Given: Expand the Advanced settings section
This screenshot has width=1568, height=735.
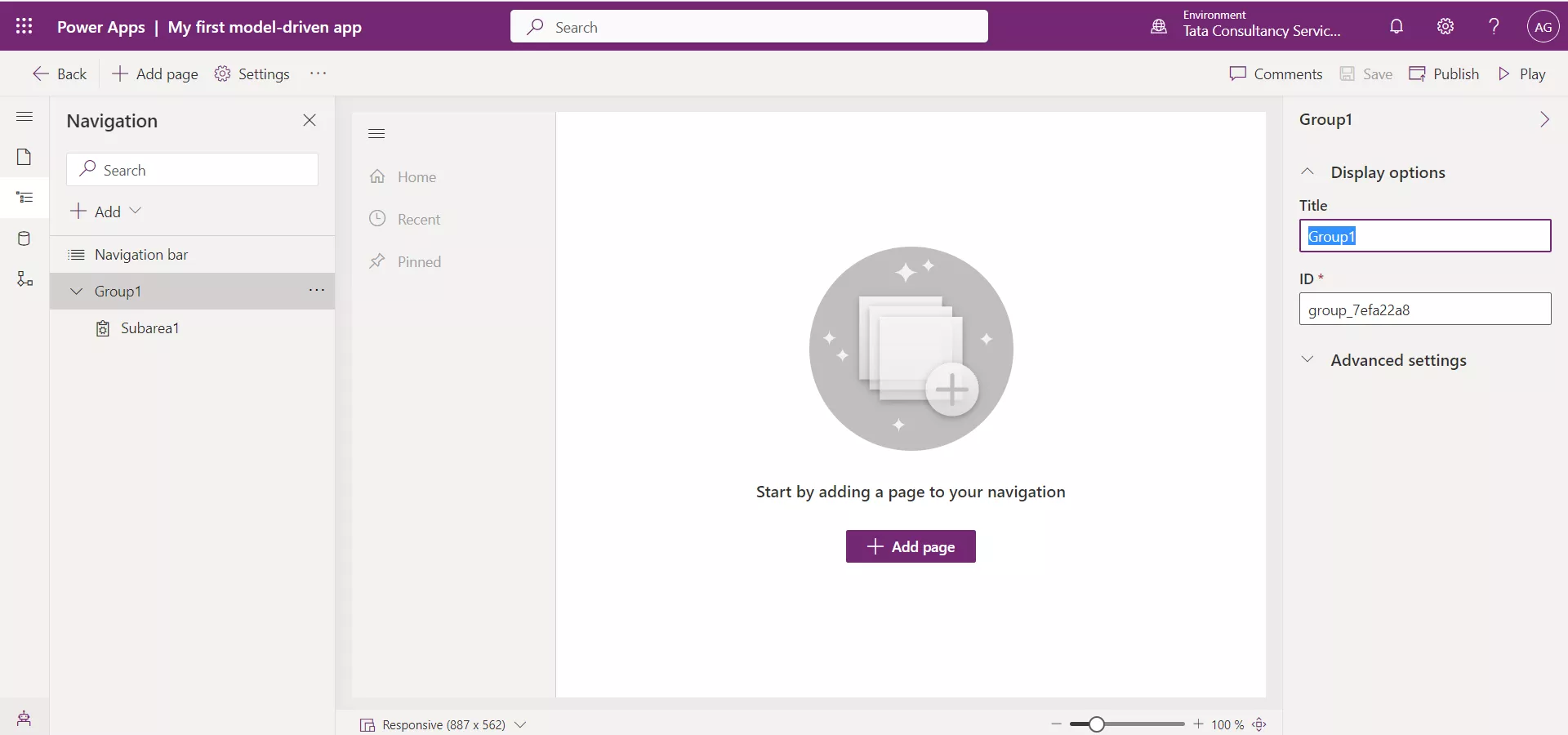Looking at the screenshot, I should tap(1307, 359).
